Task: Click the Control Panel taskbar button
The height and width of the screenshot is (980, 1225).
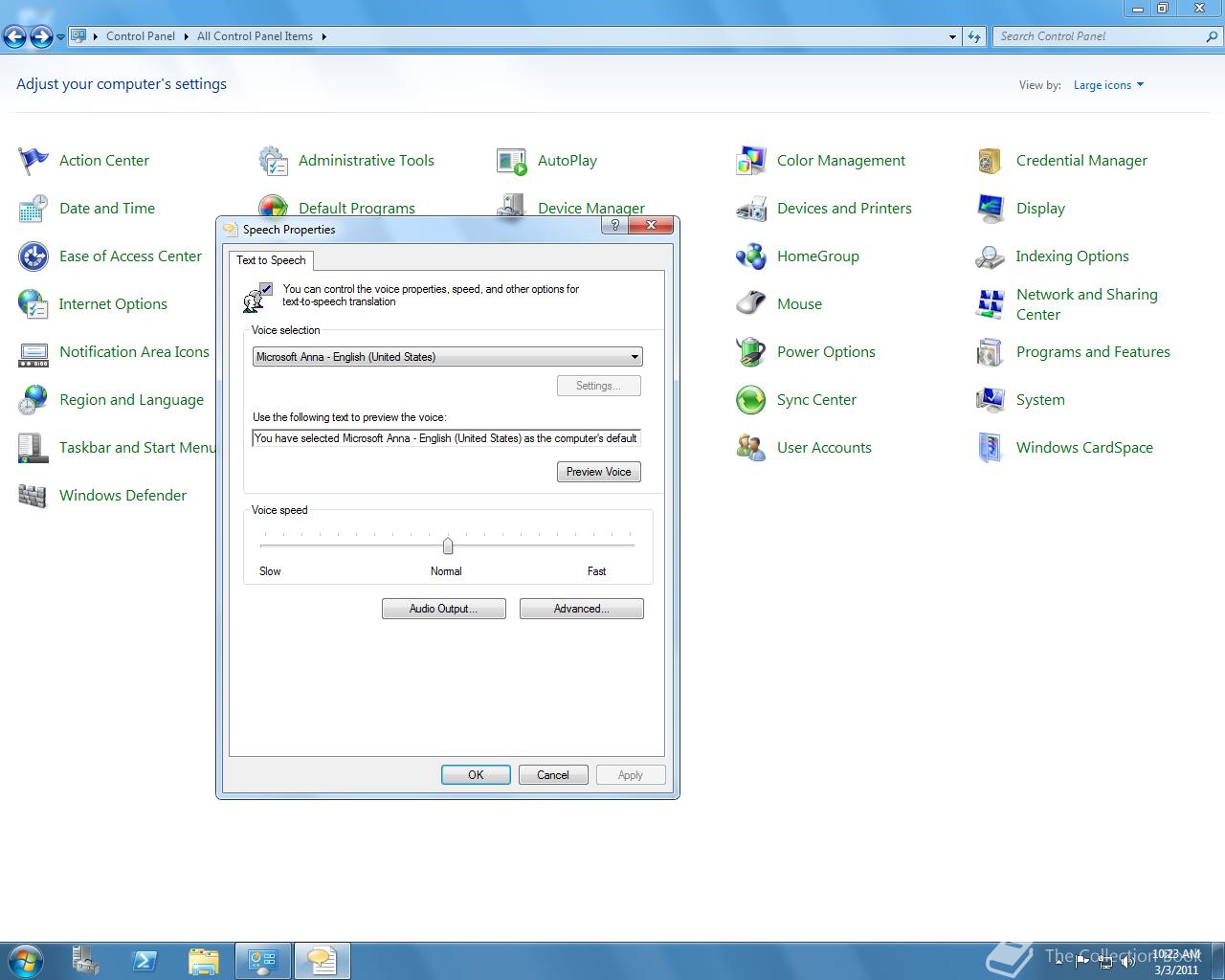Action: click(x=263, y=961)
